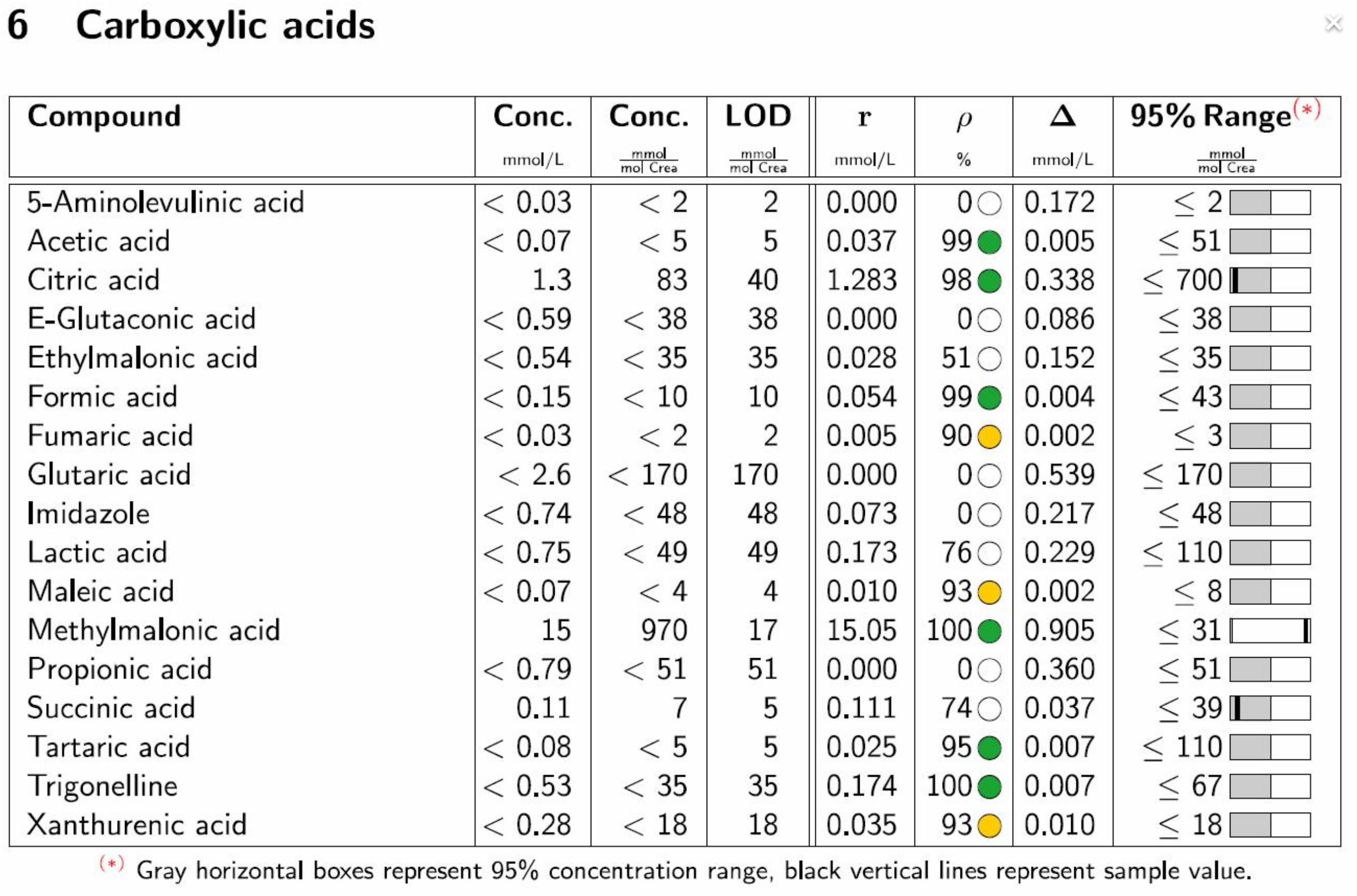Click the red asterisk in the footnote

point(111,863)
